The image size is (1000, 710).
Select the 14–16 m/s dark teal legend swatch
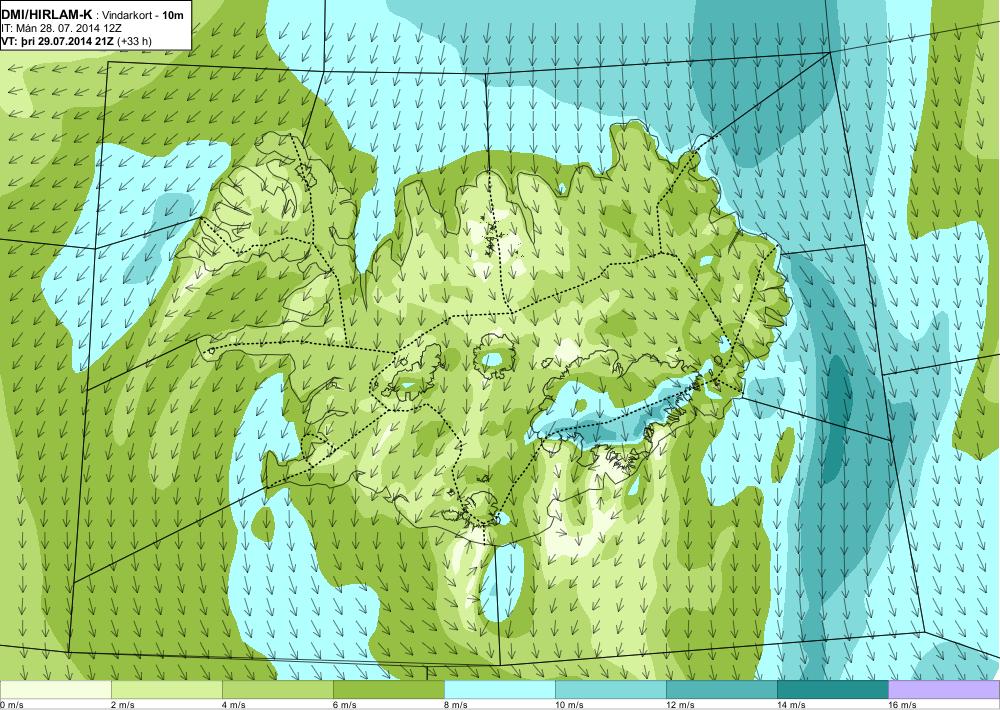click(832, 689)
